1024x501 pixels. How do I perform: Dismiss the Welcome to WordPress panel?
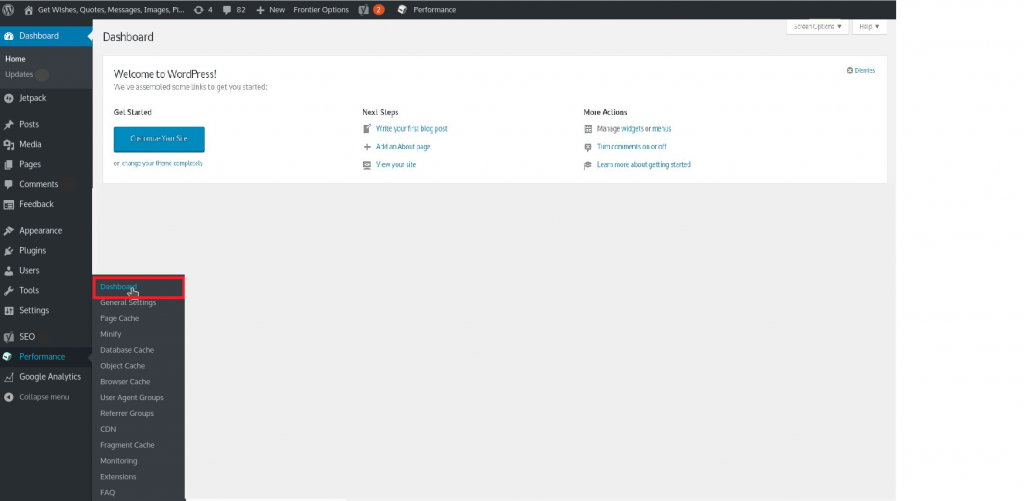(x=861, y=70)
